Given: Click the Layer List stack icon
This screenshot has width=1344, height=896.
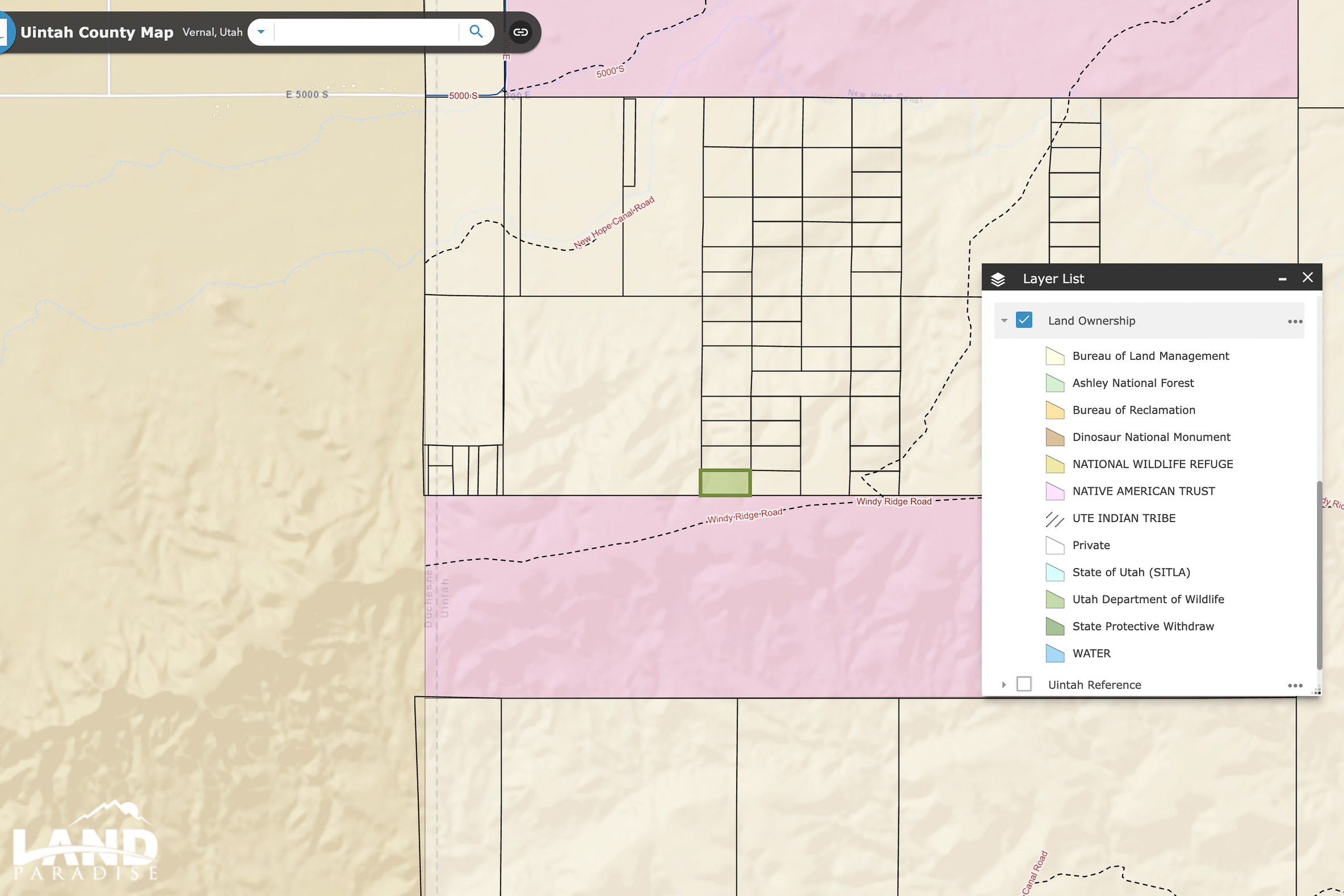Looking at the screenshot, I should click(998, 279).
